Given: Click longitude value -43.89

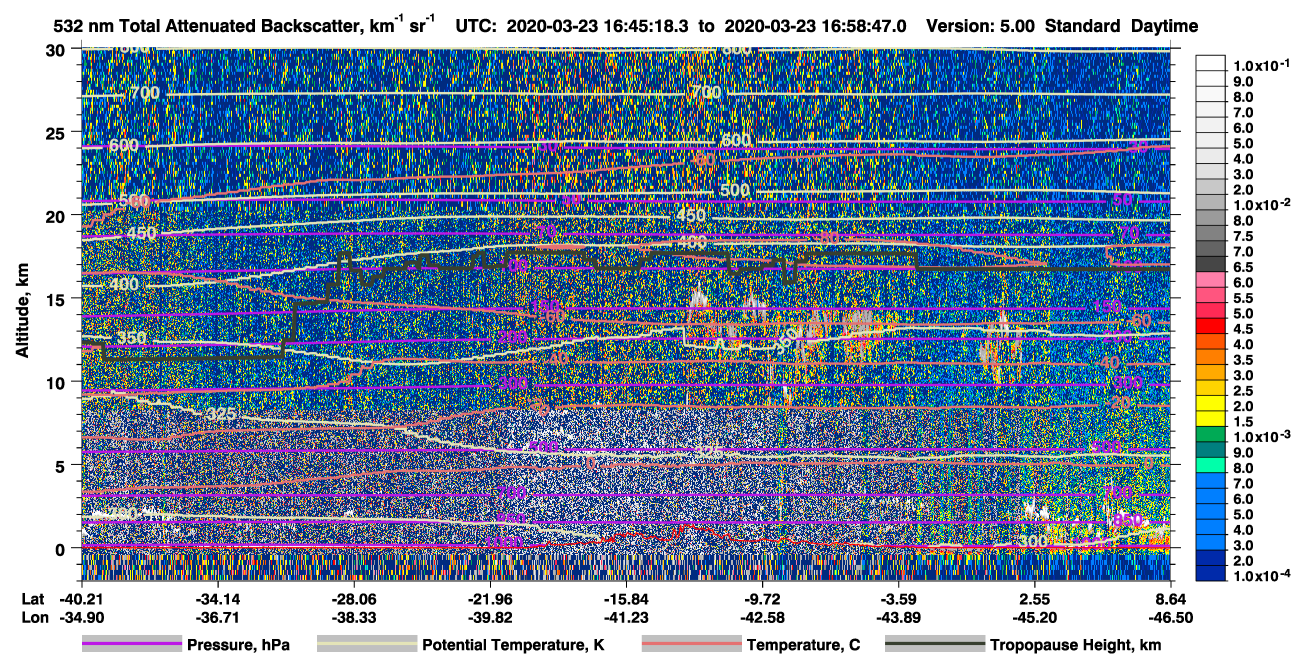Looking at the screenshot, I should point(898,617).
